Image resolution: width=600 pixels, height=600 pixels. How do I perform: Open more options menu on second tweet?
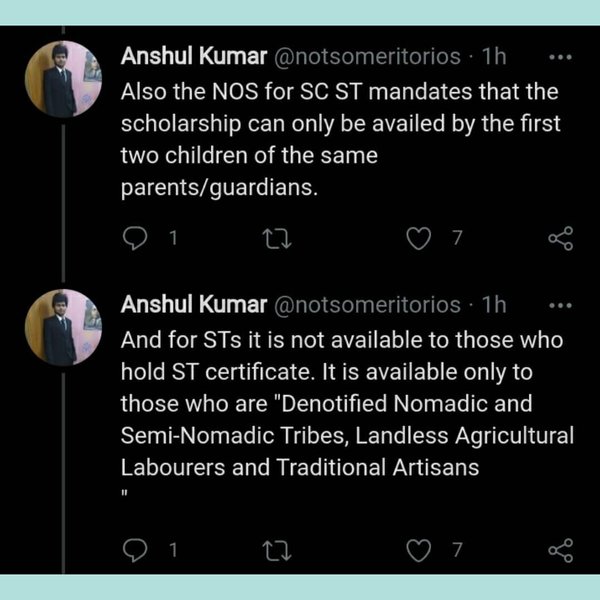pyautogui.click(x=561, y=304)
